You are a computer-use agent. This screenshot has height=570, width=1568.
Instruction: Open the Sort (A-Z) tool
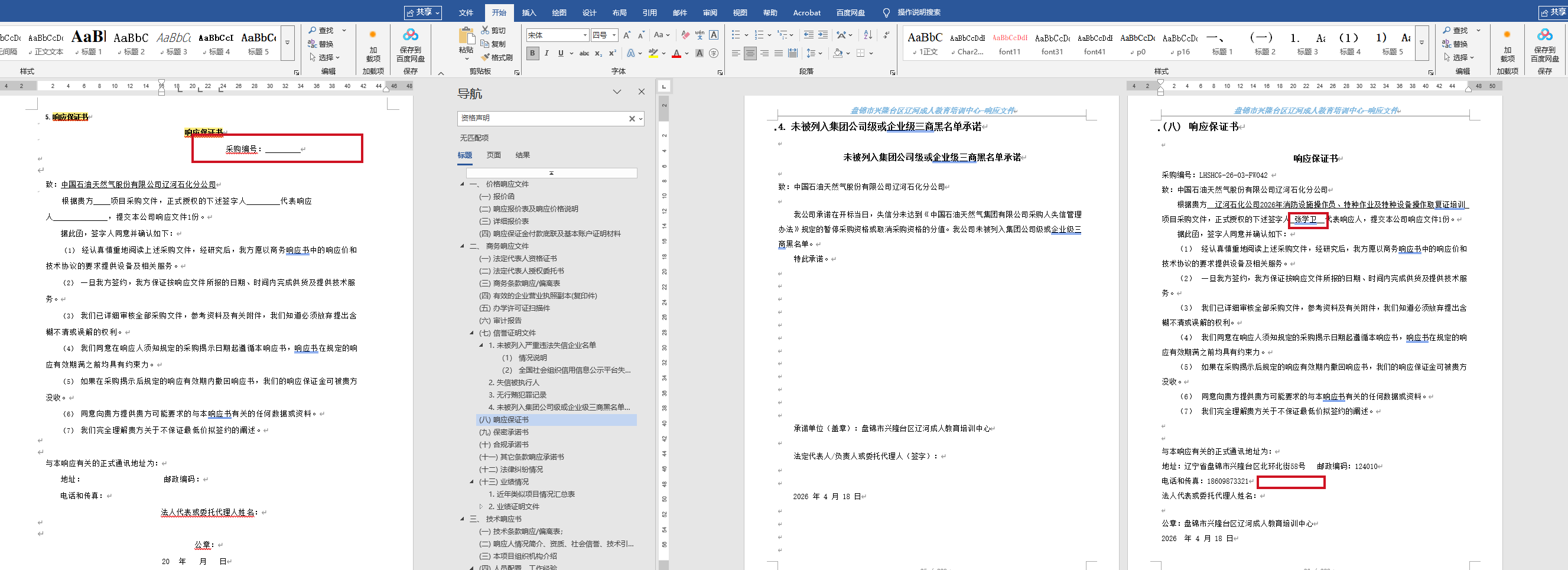click(x=868, y=35)
